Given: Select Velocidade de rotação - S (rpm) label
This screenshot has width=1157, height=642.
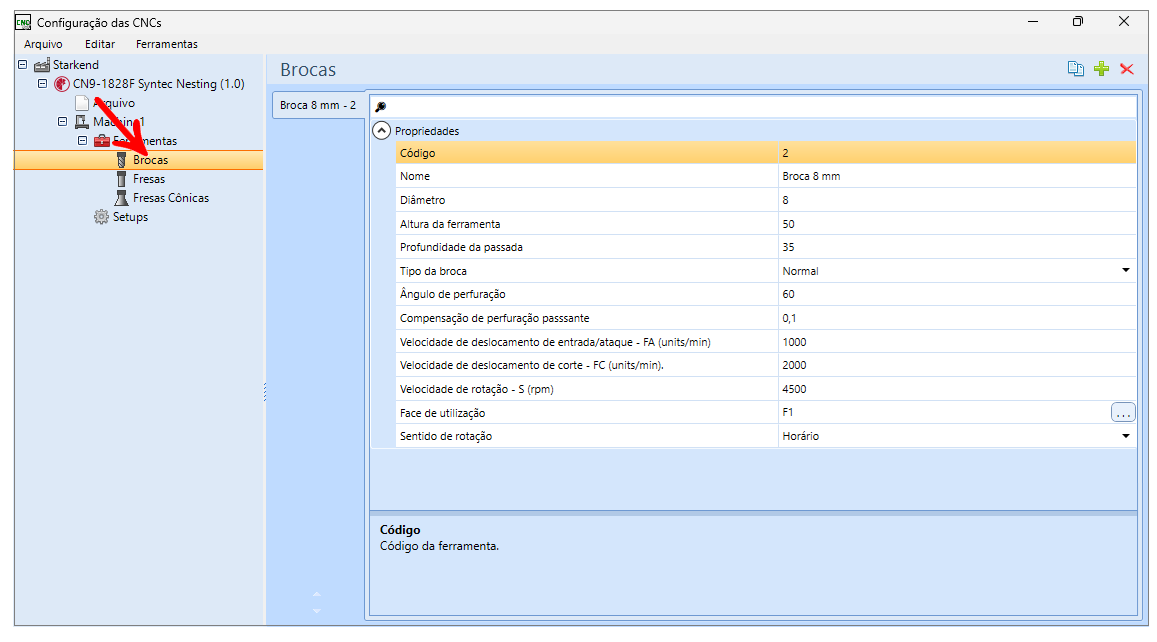Looking at the screenshot, I should [477, 389].
